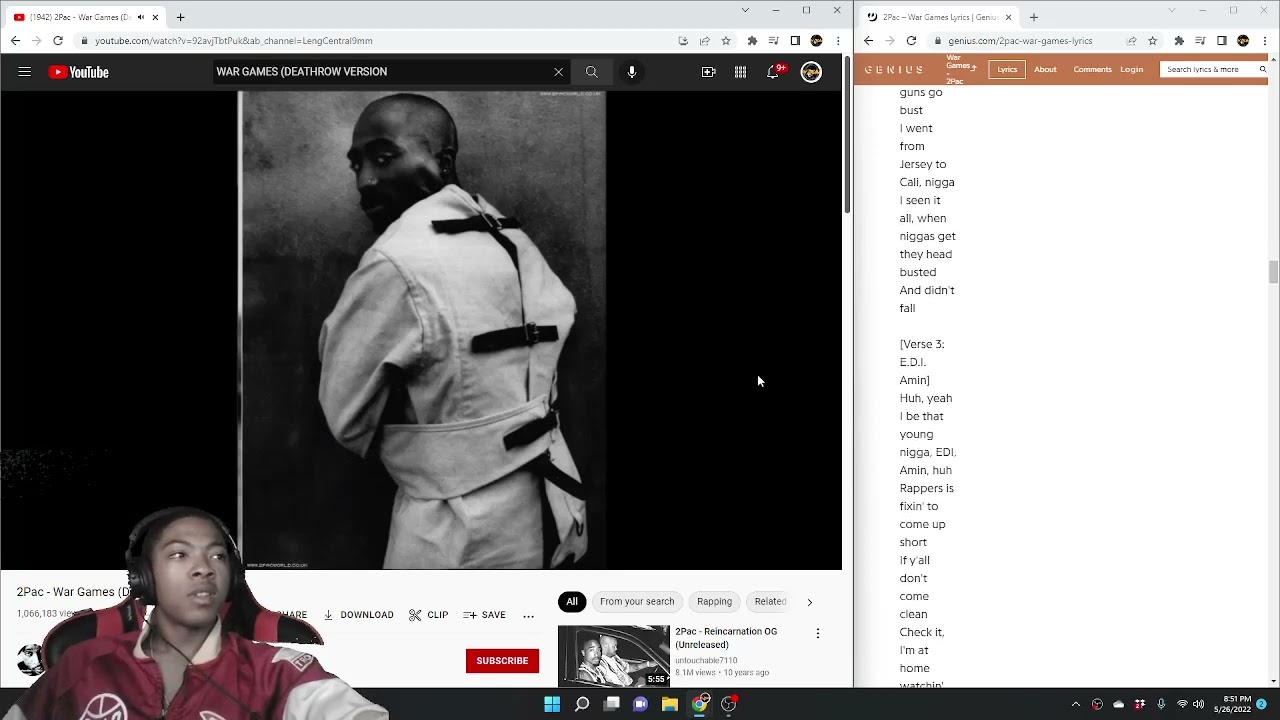Open extensions puzzle icon in YouTube window
The height and width of the screenshot is (720, 1280).
[x=752, y=41]
